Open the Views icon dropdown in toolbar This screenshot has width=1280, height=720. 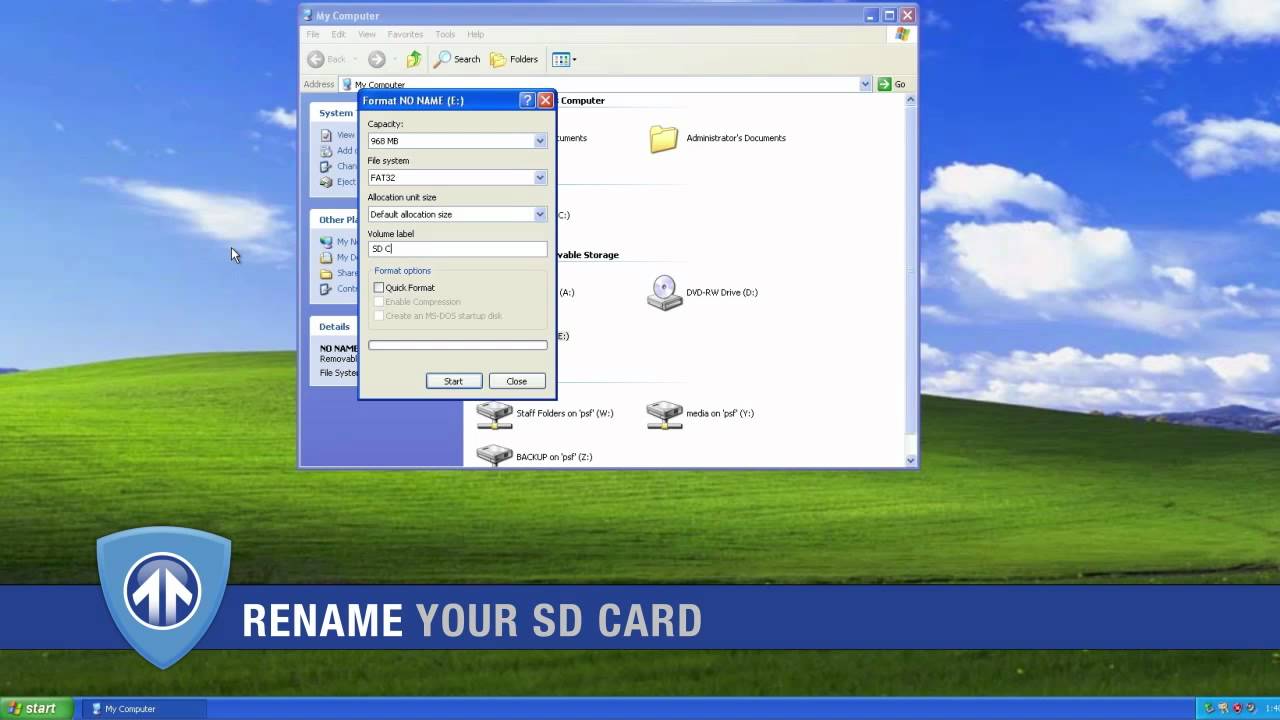pos(564,59)
